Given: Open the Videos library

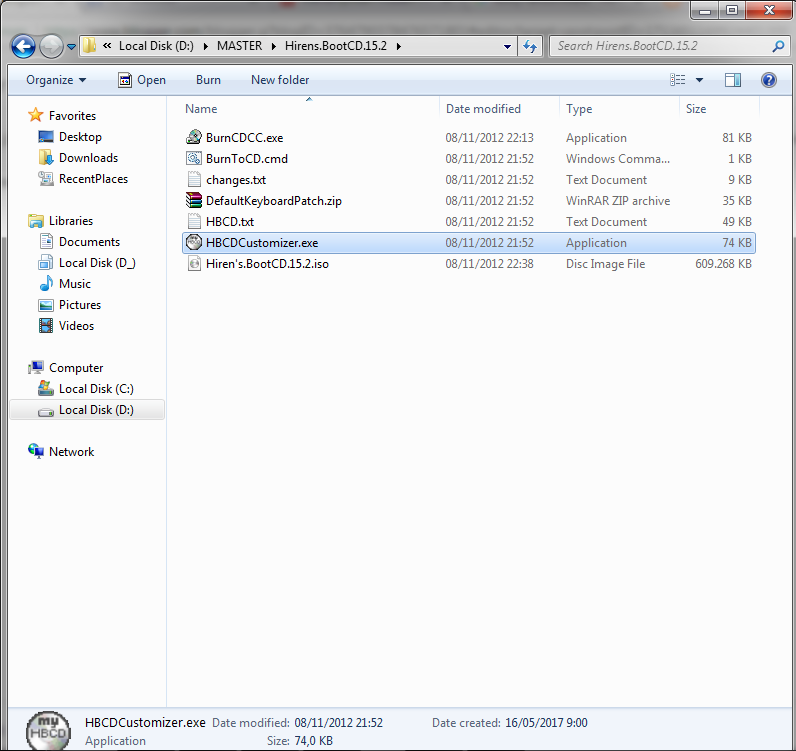Looking at the screenshot, I should pos(76,326).
